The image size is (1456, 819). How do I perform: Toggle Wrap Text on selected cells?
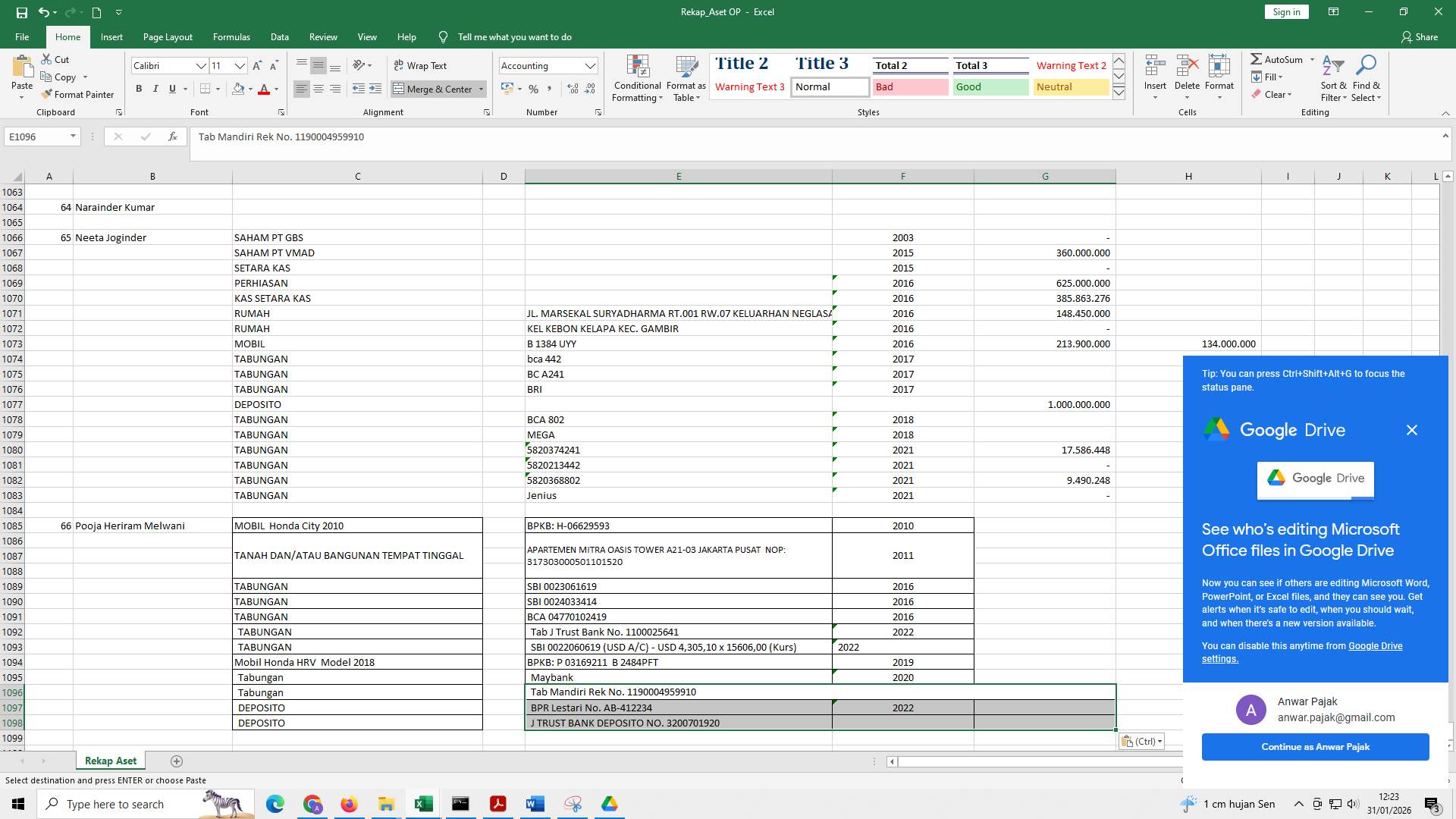coord(422,65)
